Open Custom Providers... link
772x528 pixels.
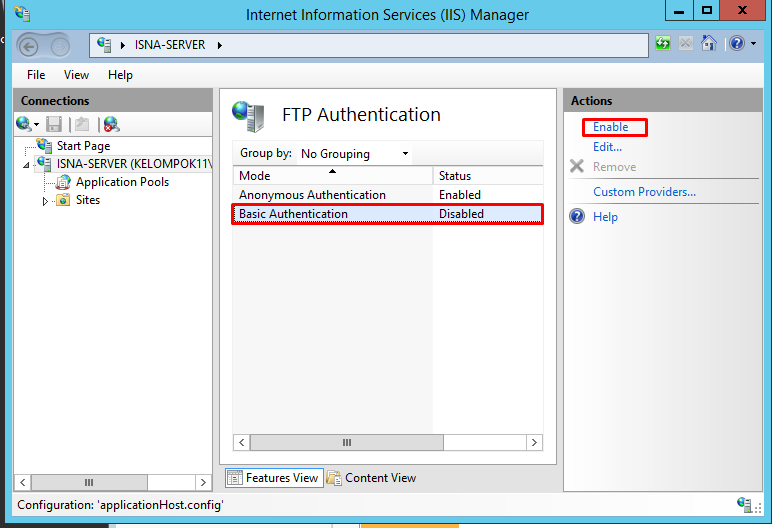644,192
